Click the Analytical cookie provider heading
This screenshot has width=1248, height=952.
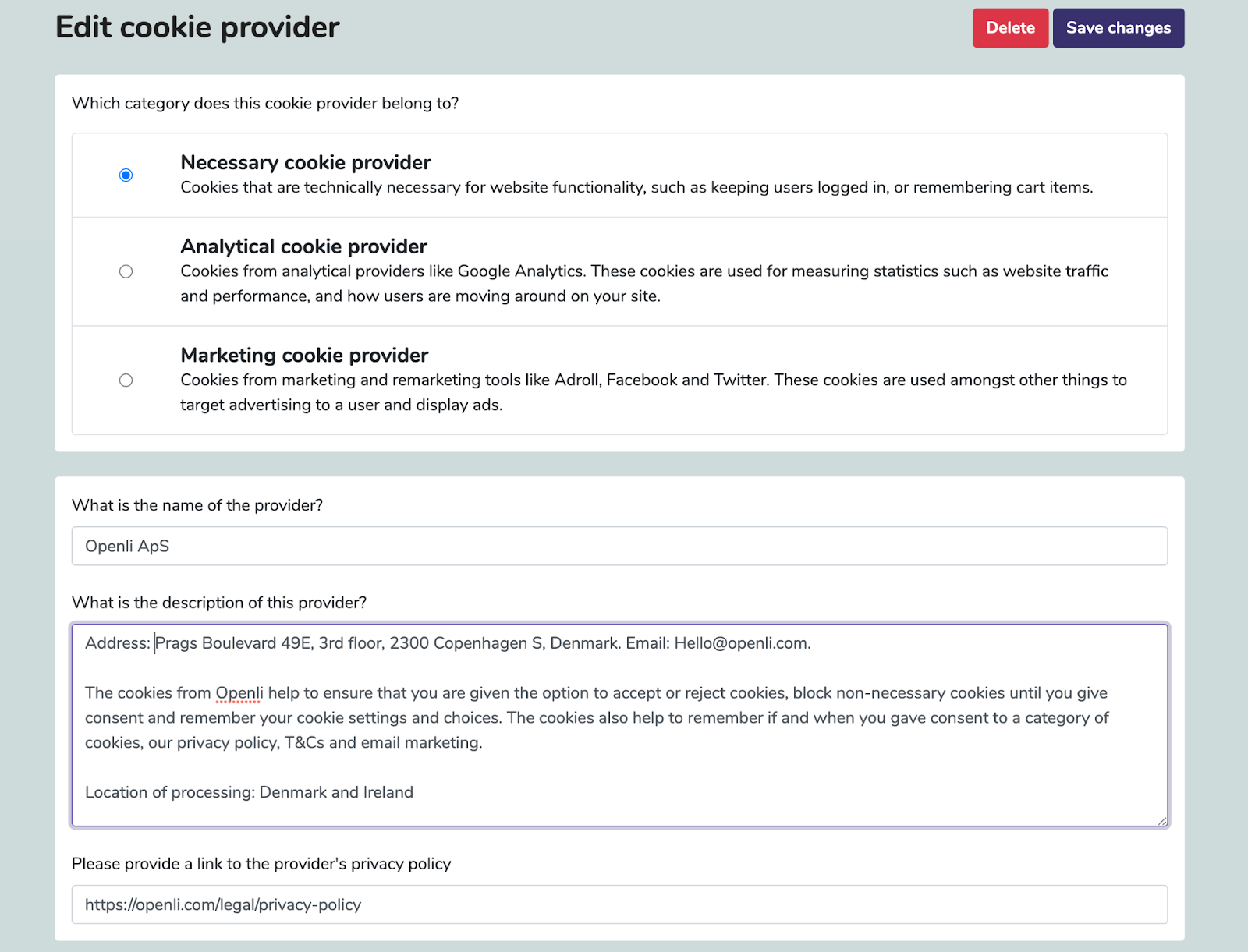pos(303,246)
